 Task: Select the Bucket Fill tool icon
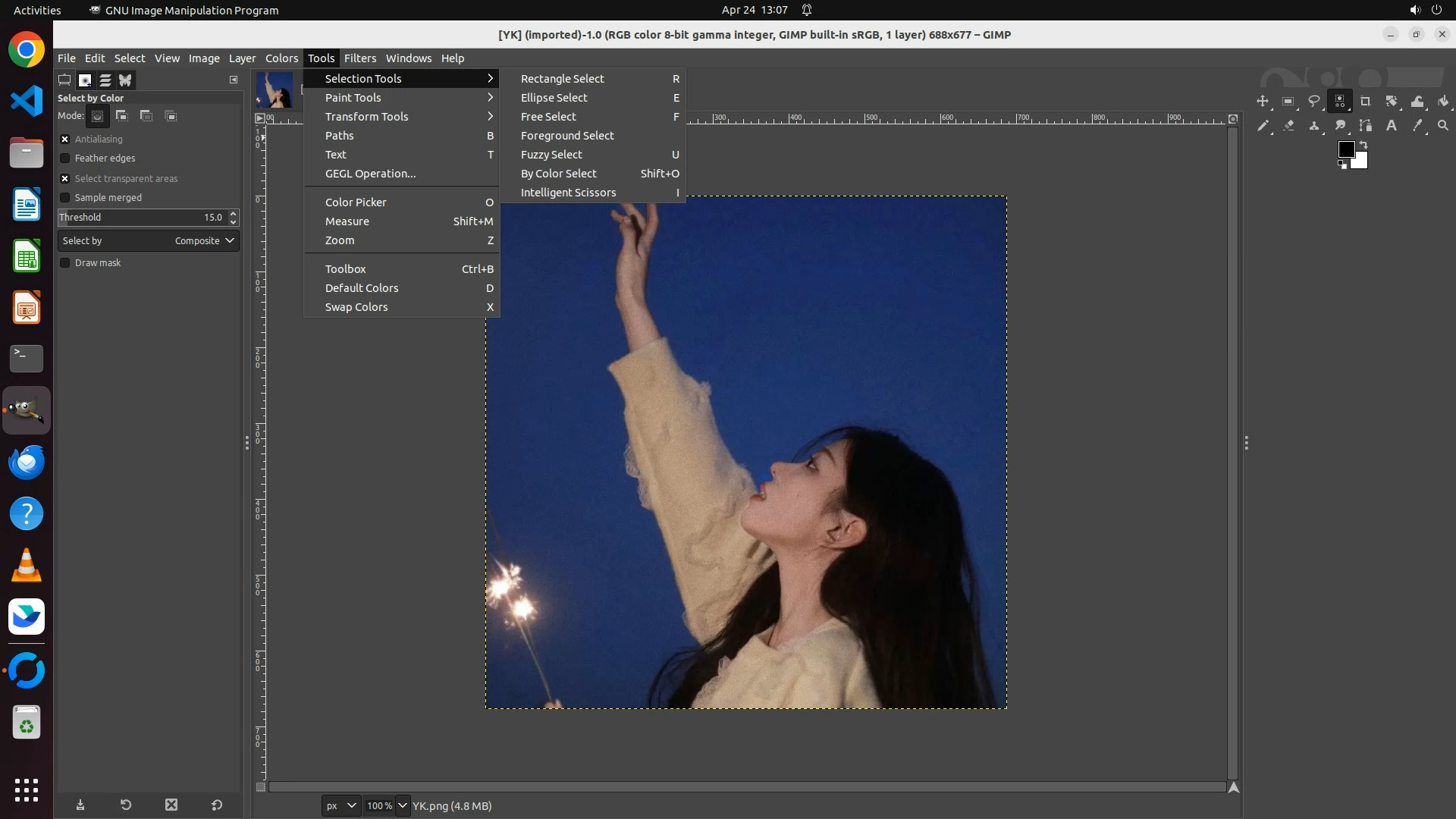(1443, 102)
